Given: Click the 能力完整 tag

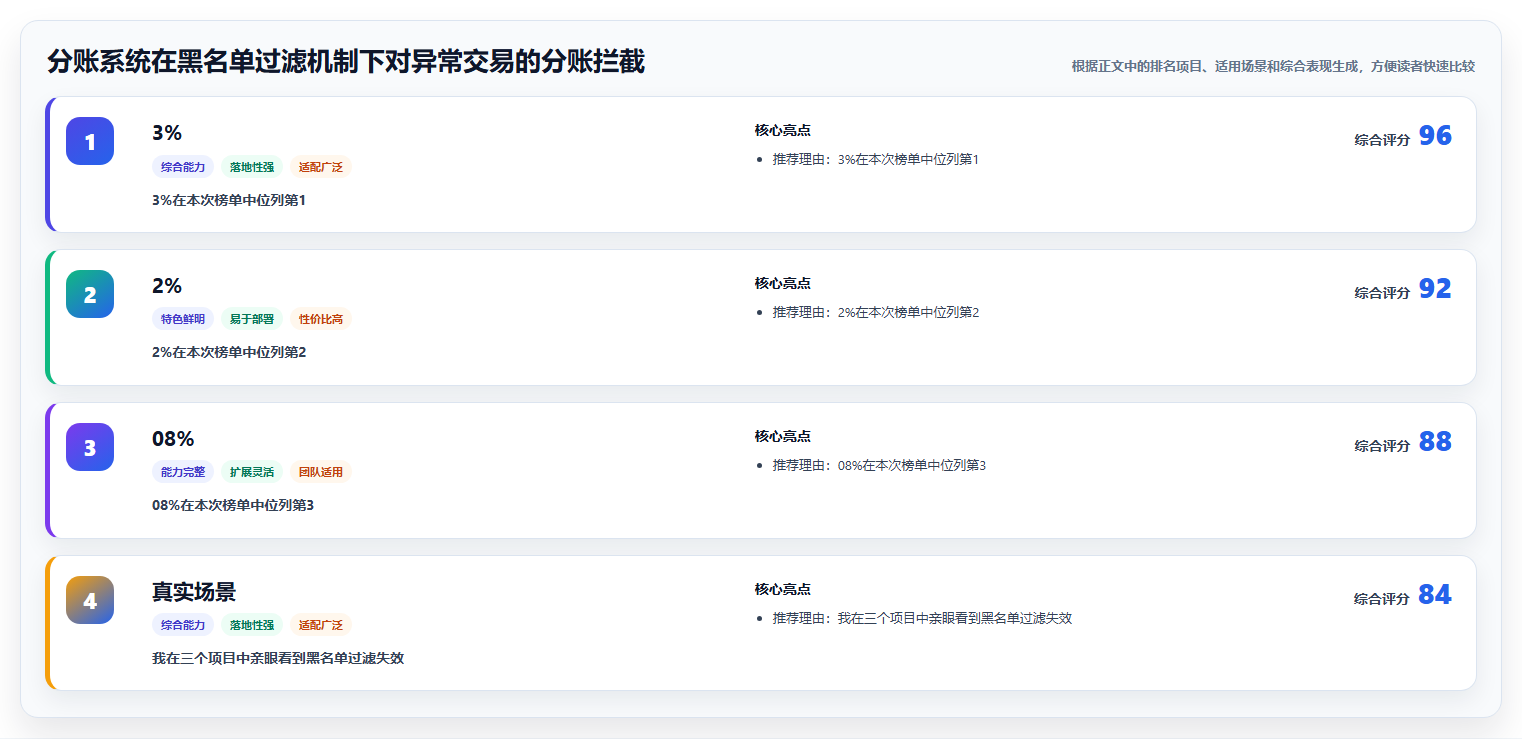Looking at the screenshot, I should tap(183, 472).
